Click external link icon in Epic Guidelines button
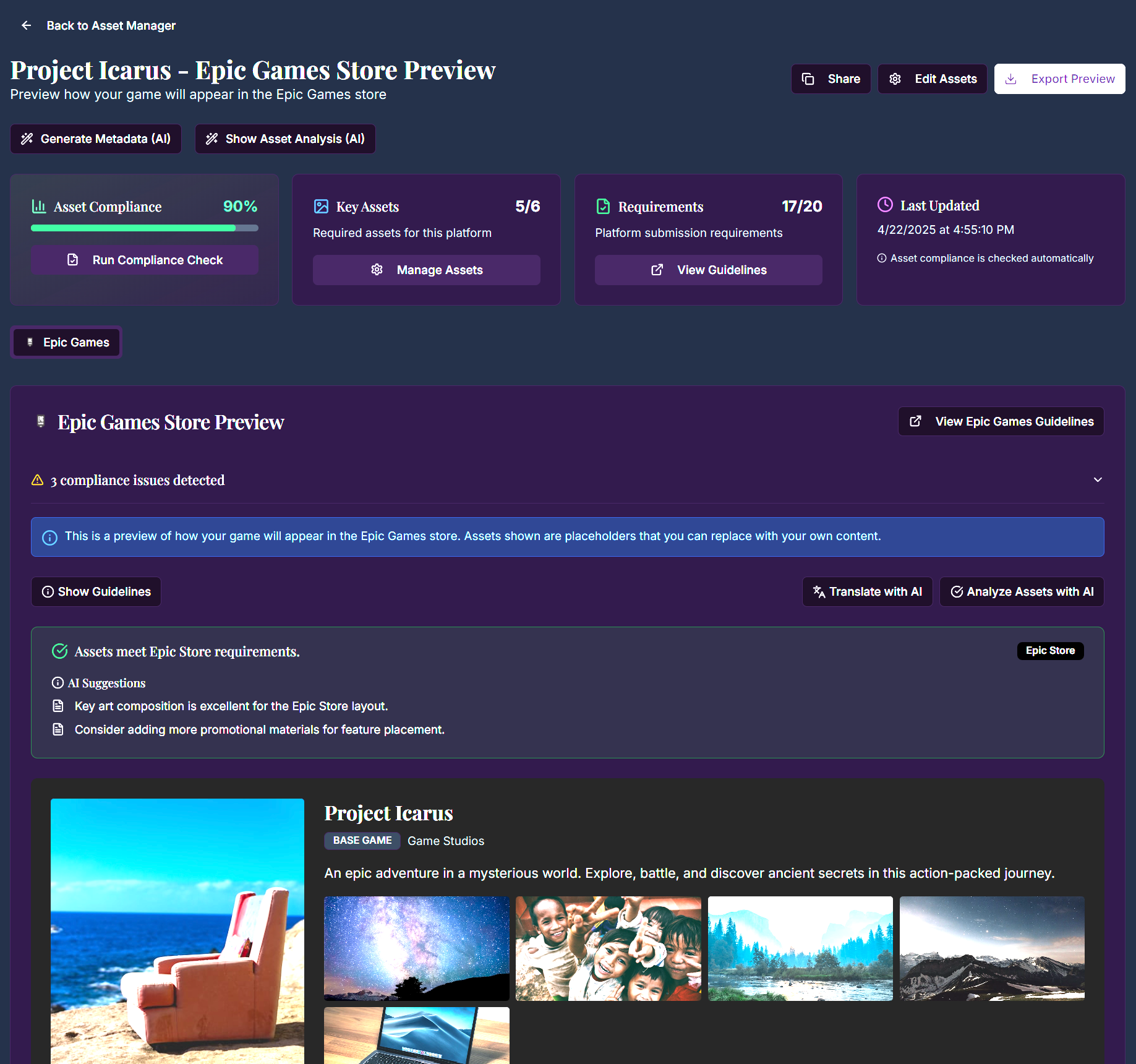 pos(915,421)
